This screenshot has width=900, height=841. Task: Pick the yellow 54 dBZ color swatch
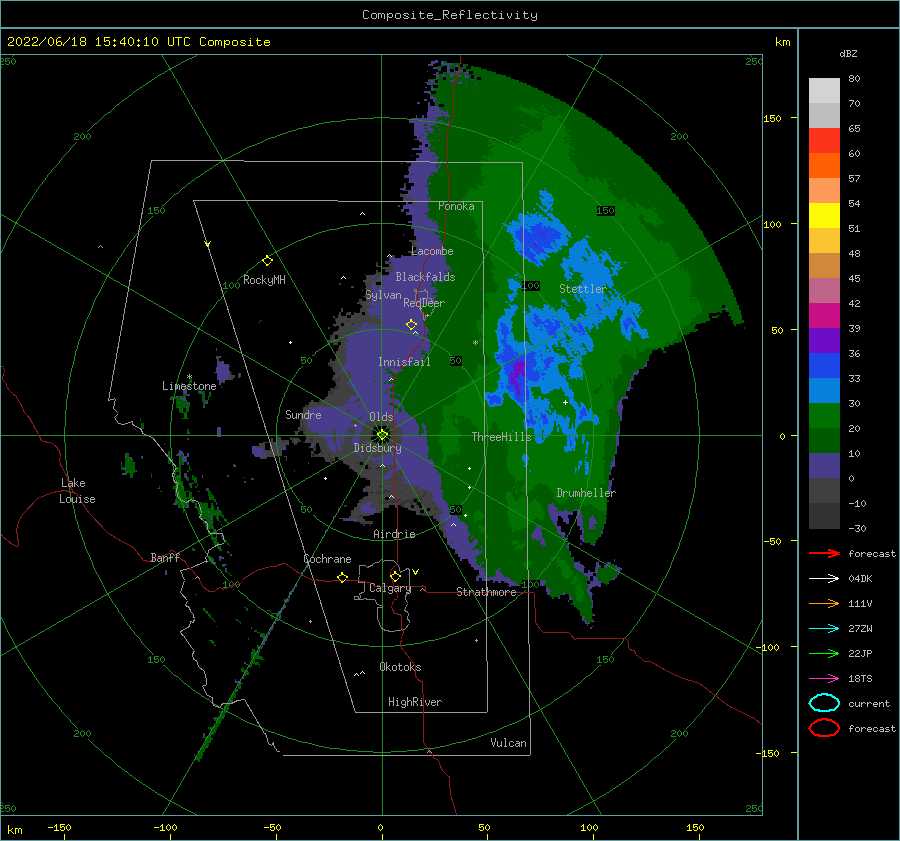[824, 215]
